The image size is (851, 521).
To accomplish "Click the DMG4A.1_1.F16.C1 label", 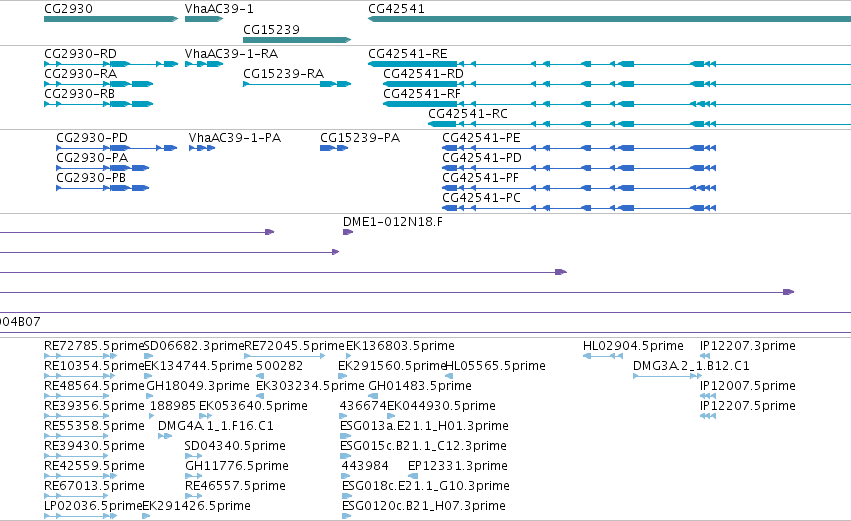I will [x=216, y=427].
